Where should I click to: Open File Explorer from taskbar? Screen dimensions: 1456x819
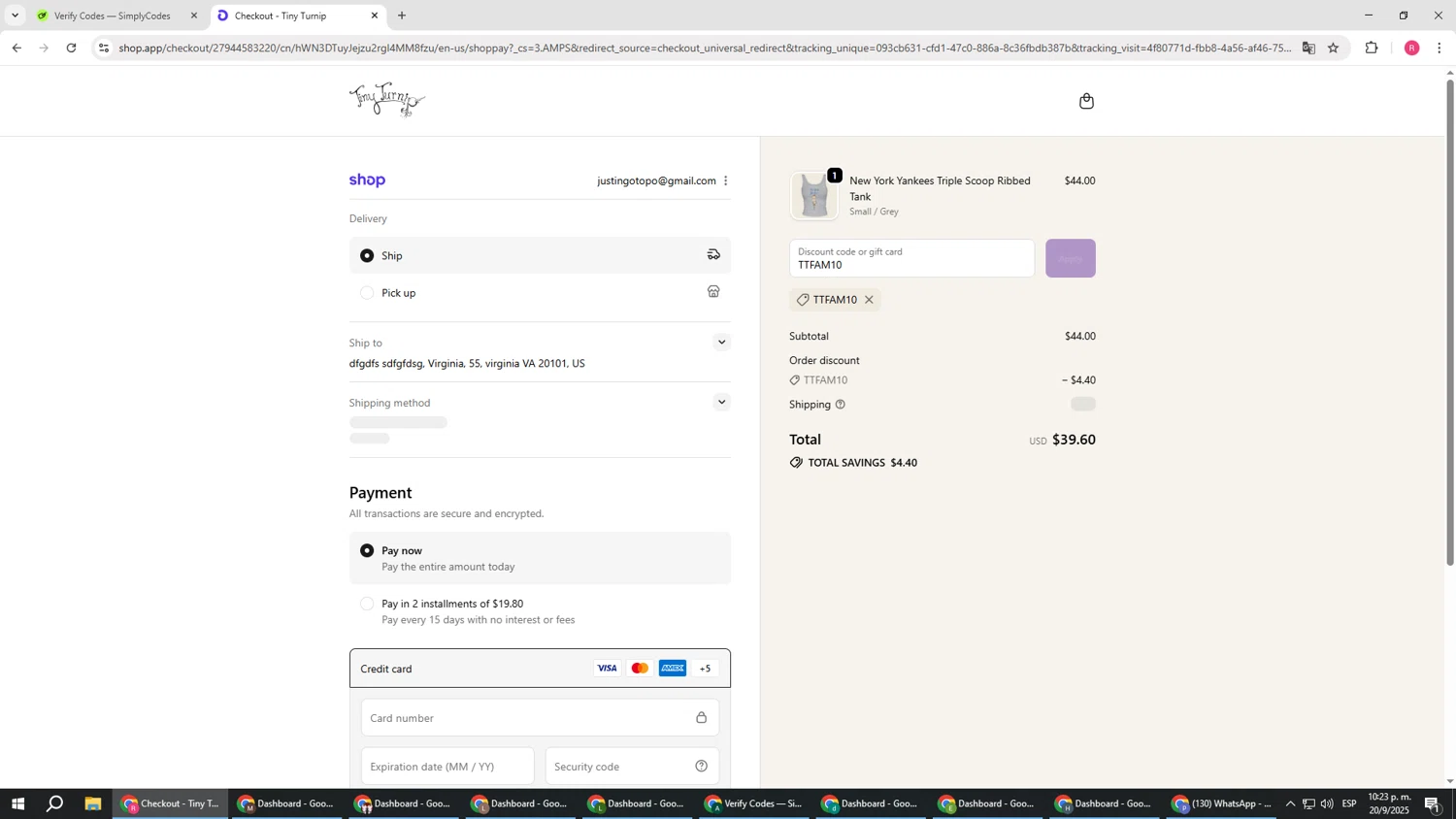click(x=93, y=803)
